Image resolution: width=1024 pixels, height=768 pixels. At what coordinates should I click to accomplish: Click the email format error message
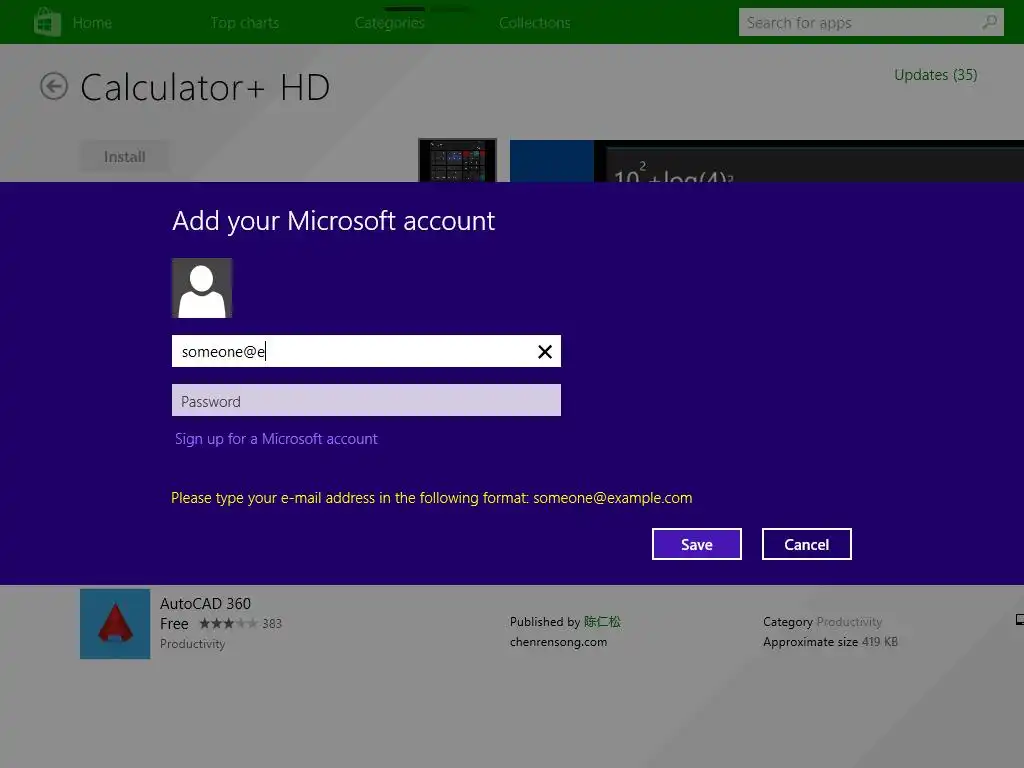(x=432, y=498)
